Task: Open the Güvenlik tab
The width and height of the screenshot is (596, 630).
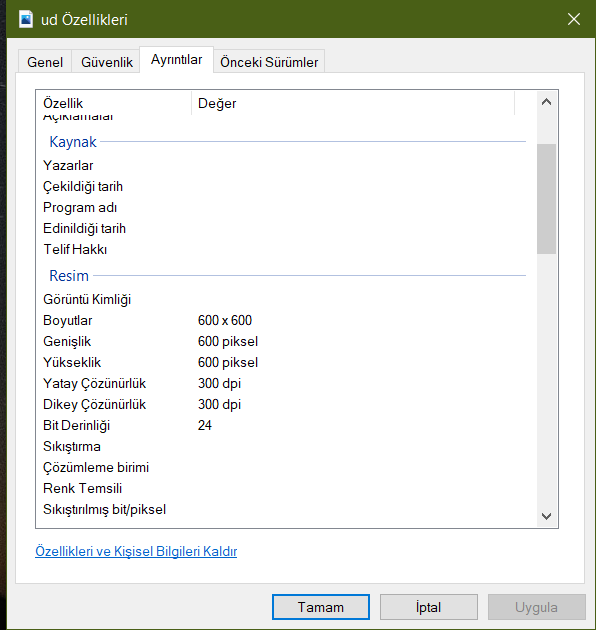Action: (107, 62)
